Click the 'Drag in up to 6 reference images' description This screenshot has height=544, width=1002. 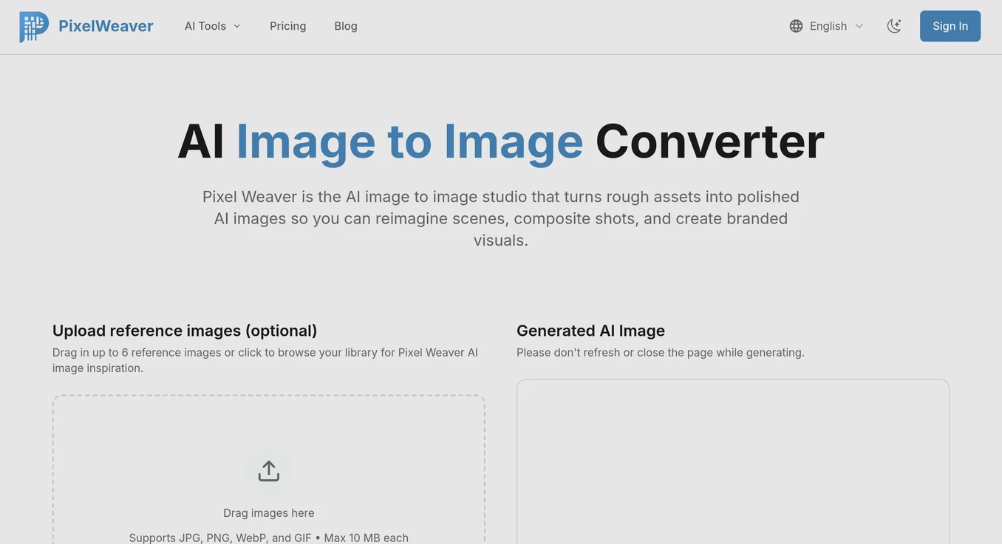pyautogui.click(x=265, y=360)
